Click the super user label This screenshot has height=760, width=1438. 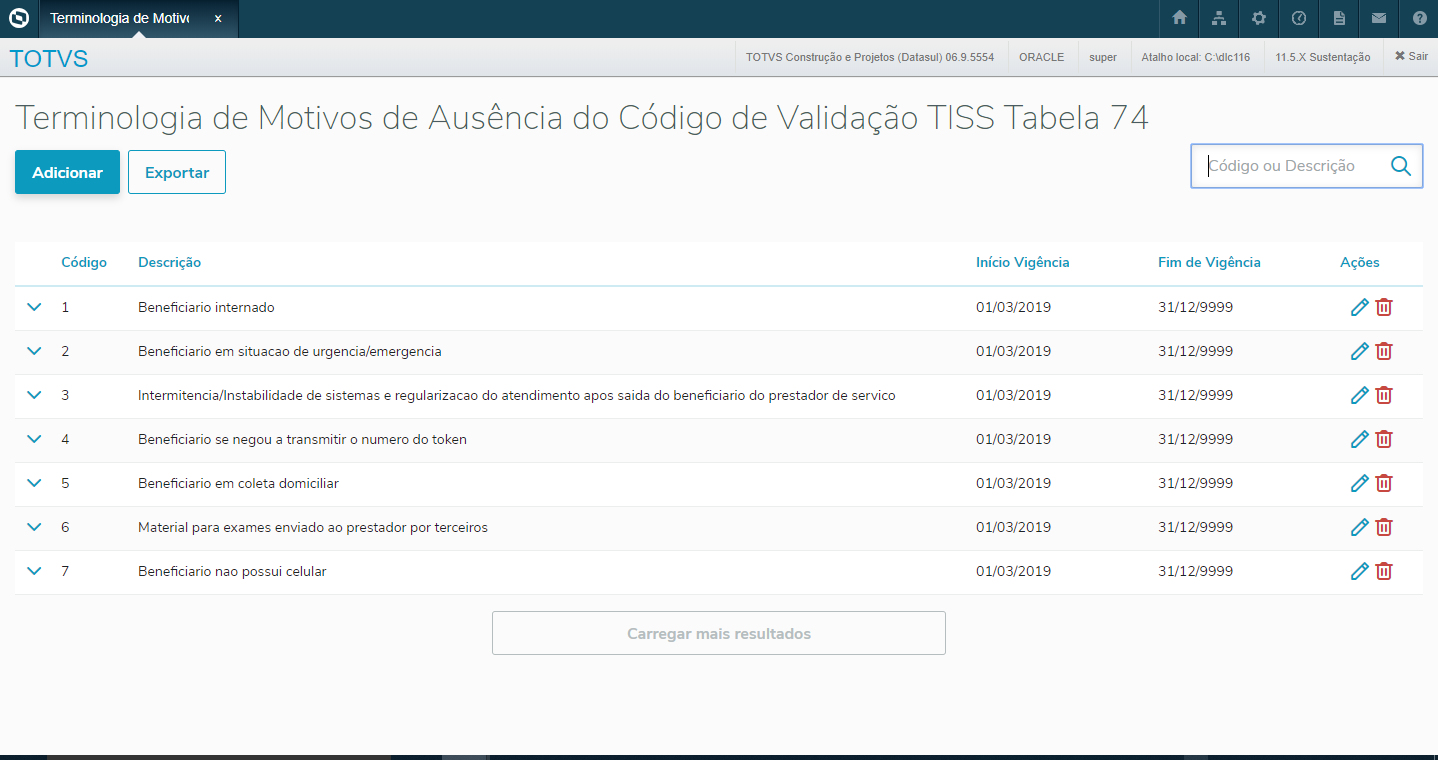click(x=1103, y=57)
